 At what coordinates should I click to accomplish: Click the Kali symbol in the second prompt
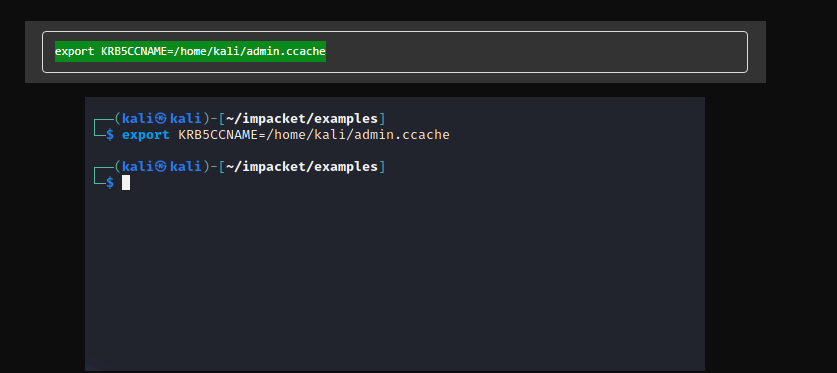(160, 166)
